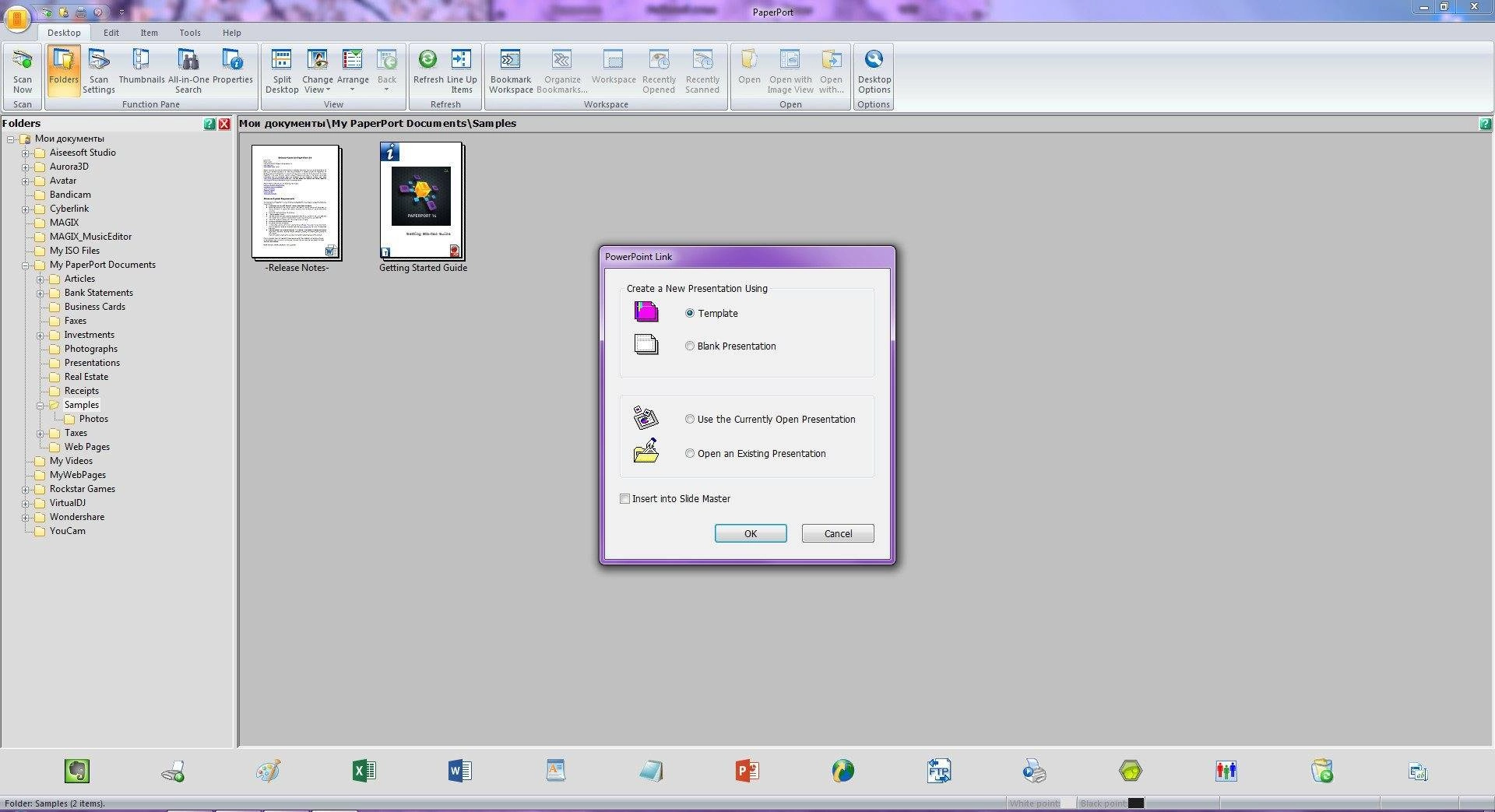This screenshot has width=1495, height=812.
Task: Click the printer icon in Send To bar
Action: click(x=1035, y=771)
